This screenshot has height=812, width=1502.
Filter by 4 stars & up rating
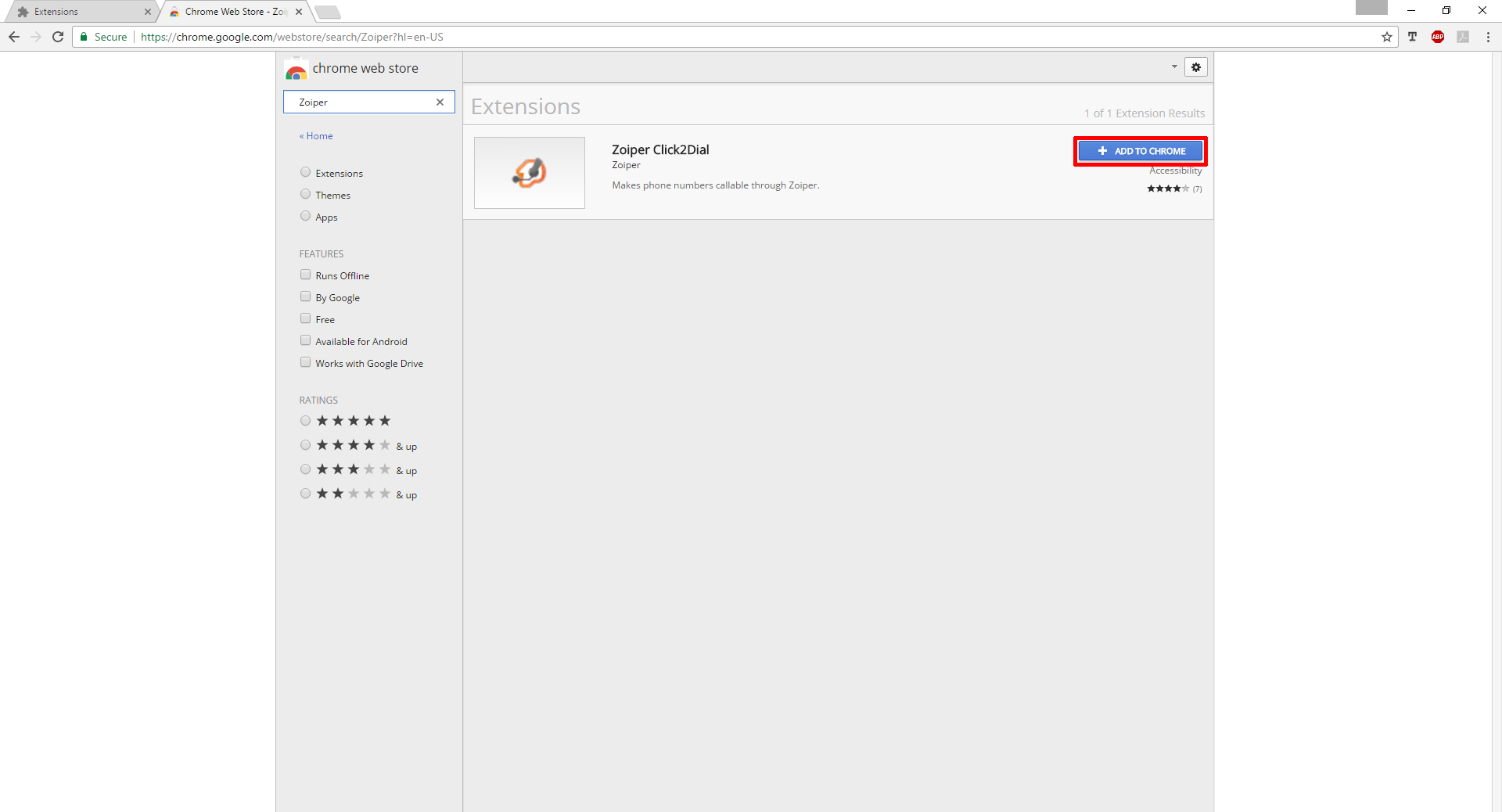point(306,445)
